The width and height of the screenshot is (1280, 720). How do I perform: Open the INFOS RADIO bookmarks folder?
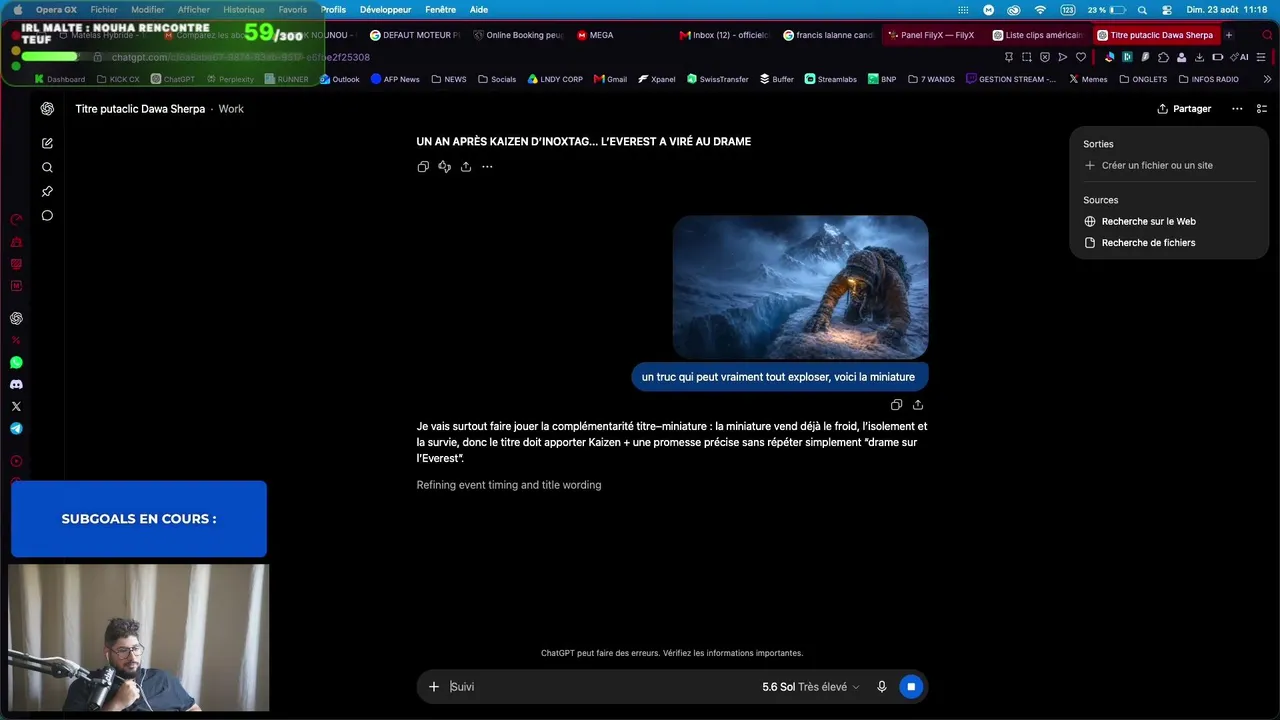(1208, 79)
